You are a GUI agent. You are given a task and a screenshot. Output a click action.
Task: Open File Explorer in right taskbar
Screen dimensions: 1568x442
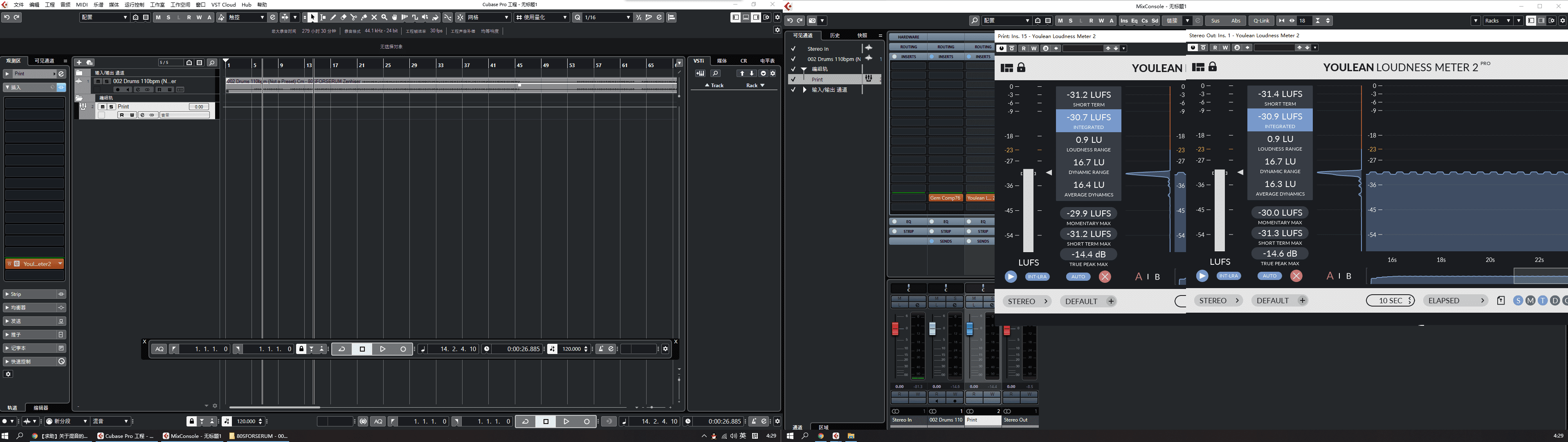851,436
